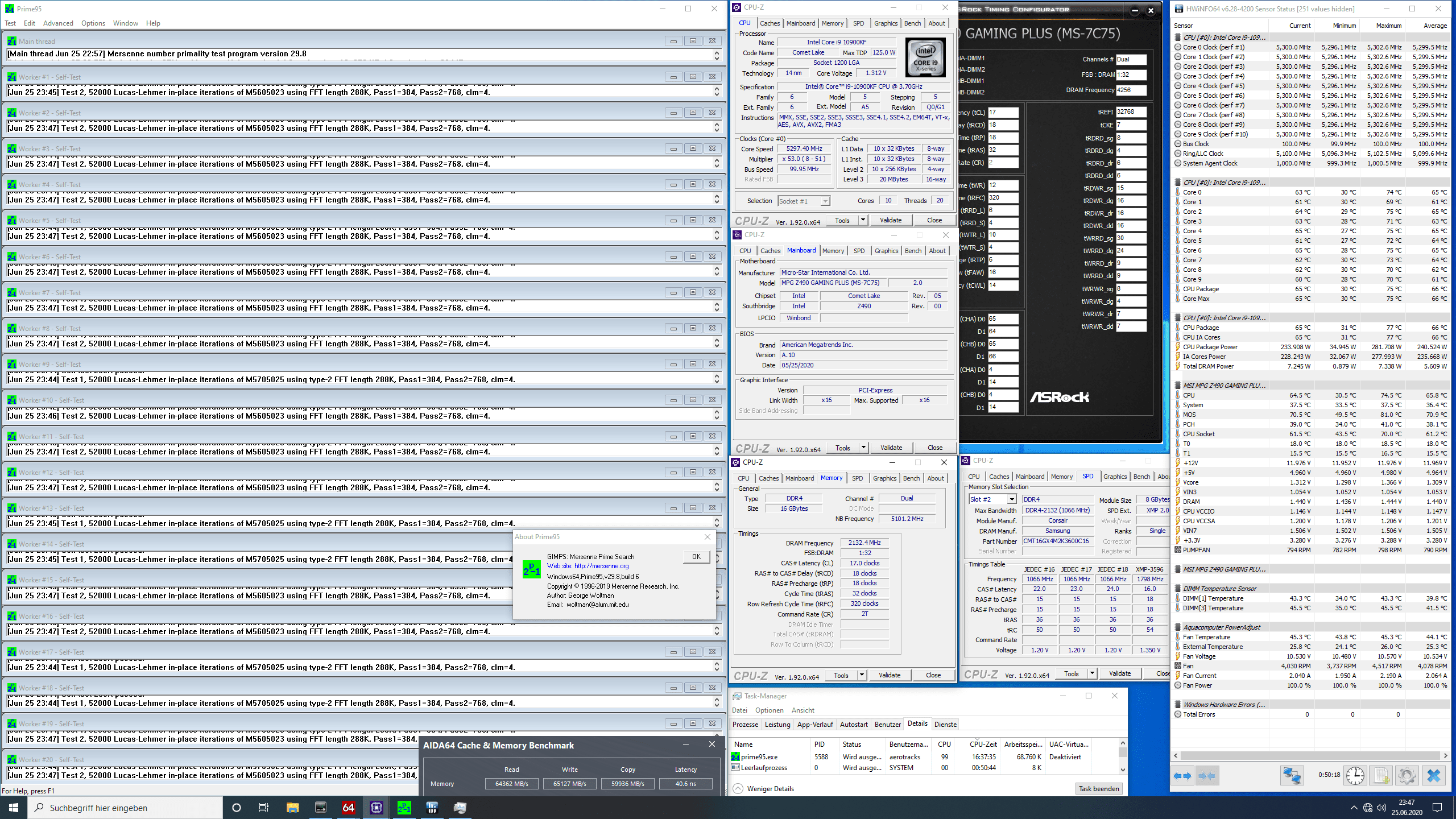Click Main thread scroll up arrow
This screenshot has width=1456, height=819.
[x=717, y=51]
